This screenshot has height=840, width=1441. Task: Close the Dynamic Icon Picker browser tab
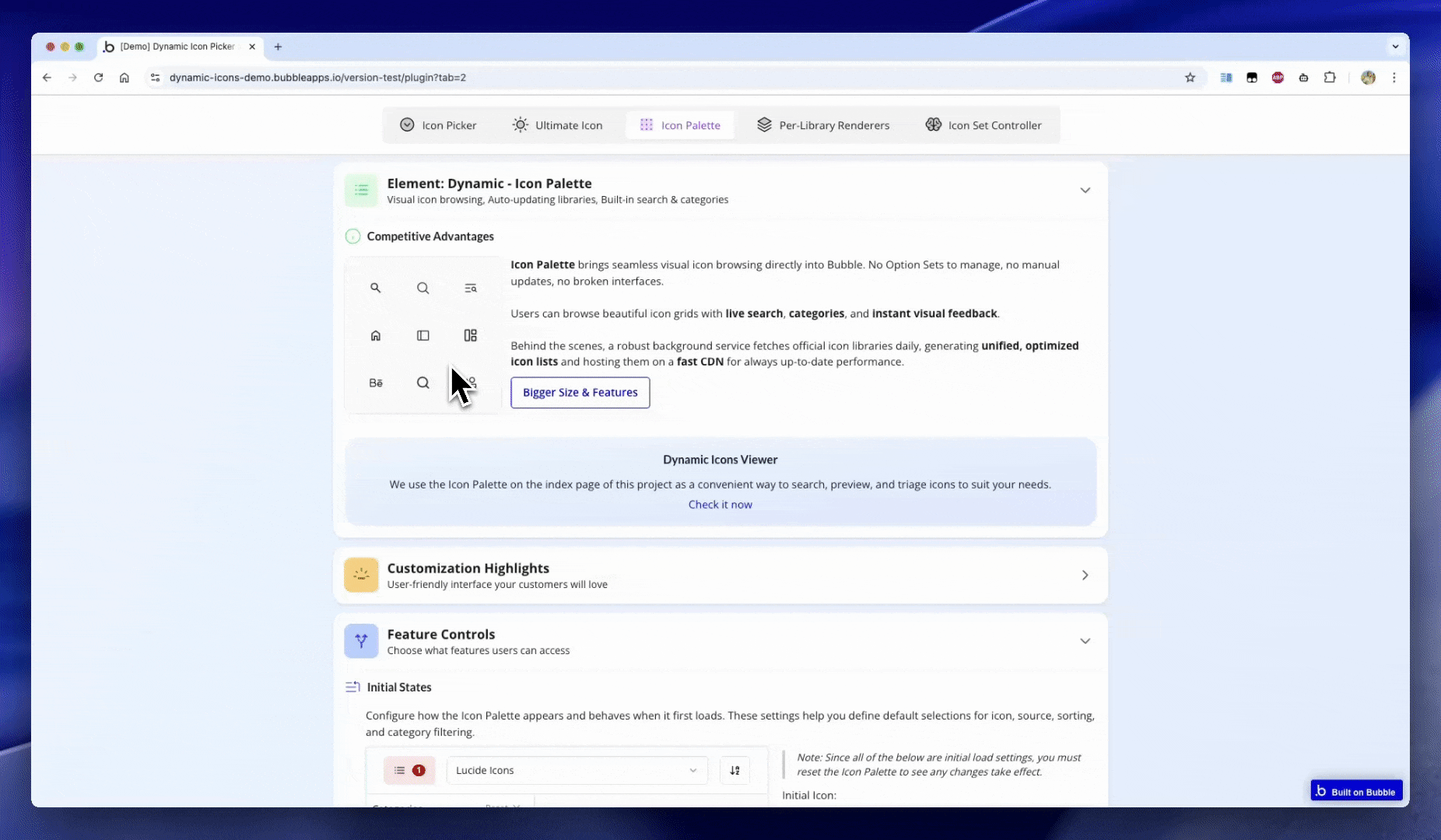click(x=252, y=47)
